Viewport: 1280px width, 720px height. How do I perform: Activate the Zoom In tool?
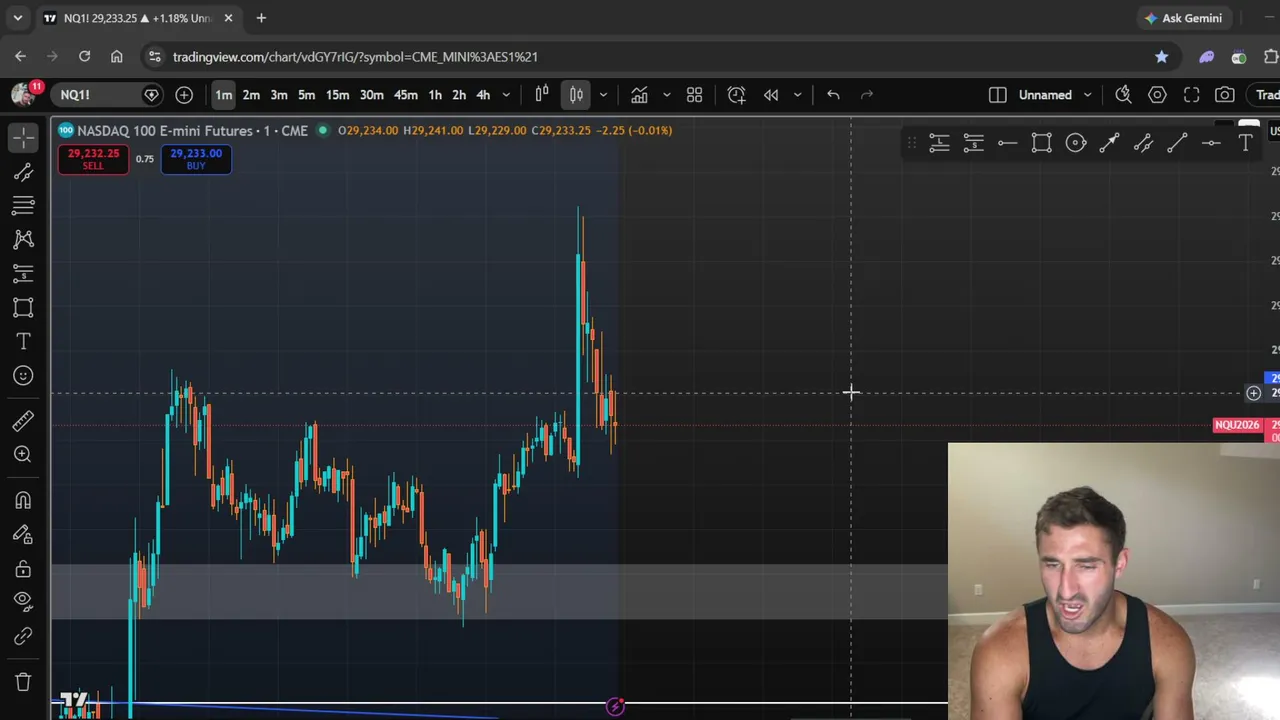click(23, 454)
